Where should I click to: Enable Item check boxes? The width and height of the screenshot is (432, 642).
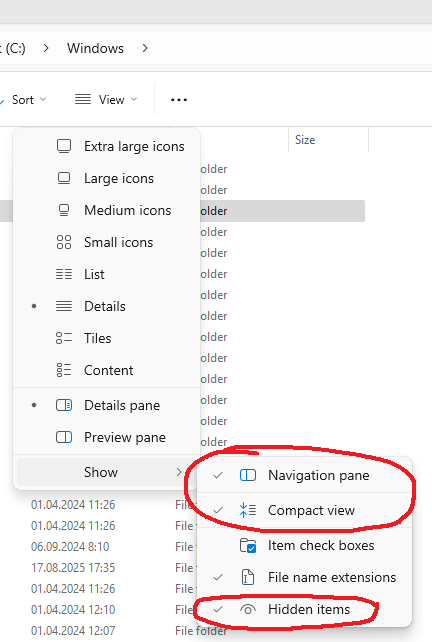point(305,545)
